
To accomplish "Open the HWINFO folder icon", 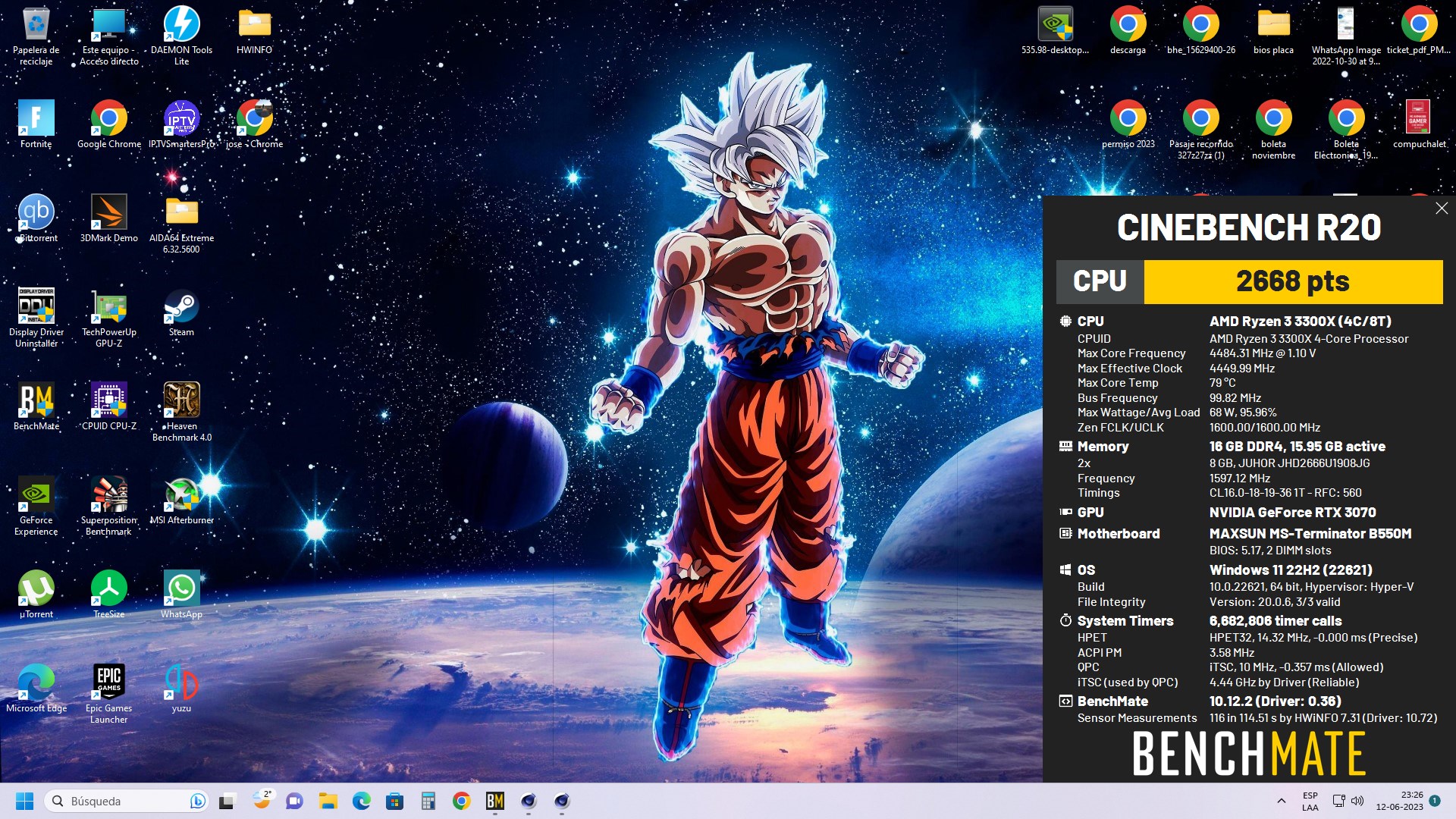I will [254, 30].
